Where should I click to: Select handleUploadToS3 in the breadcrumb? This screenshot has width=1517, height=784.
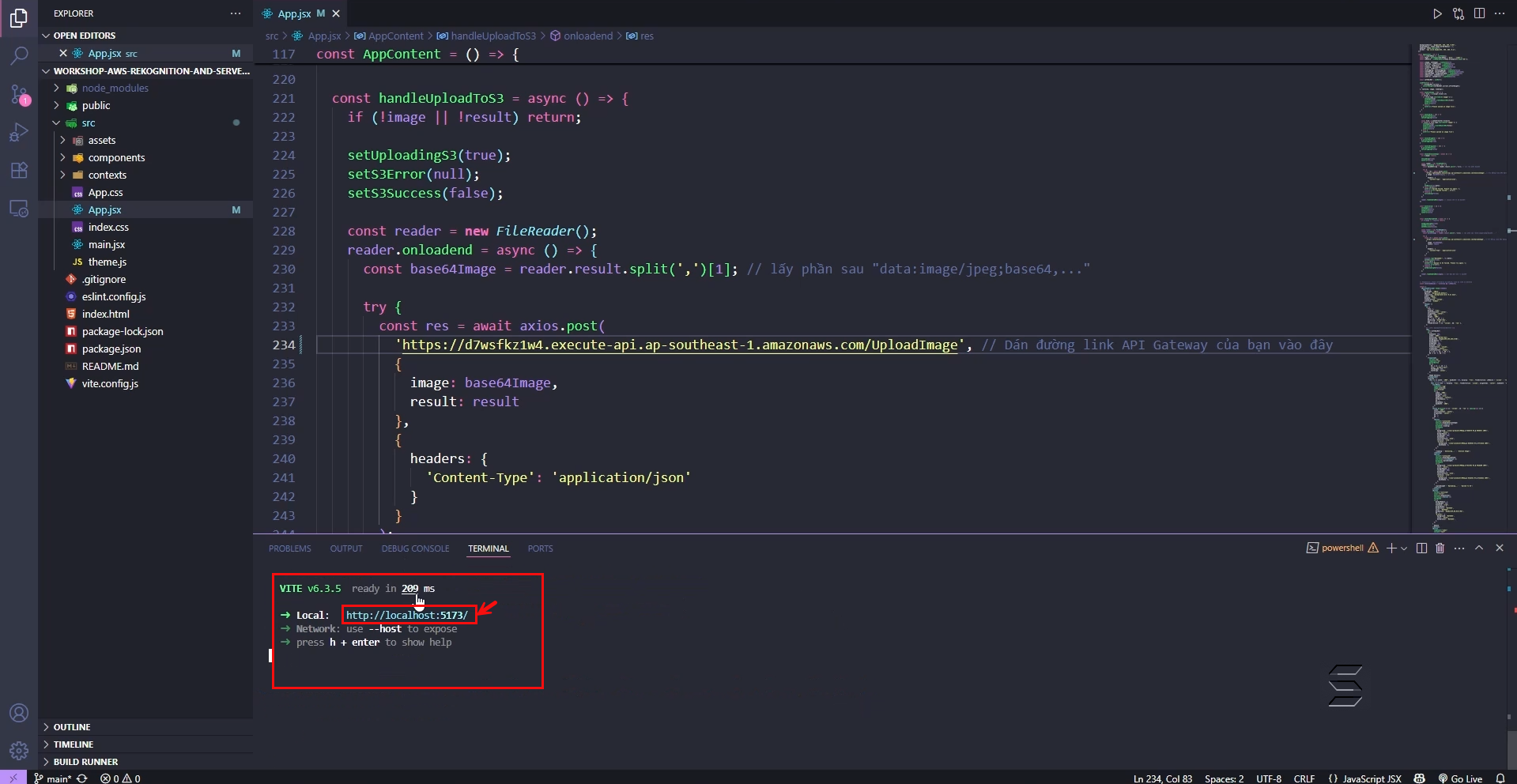pos(486,36)
